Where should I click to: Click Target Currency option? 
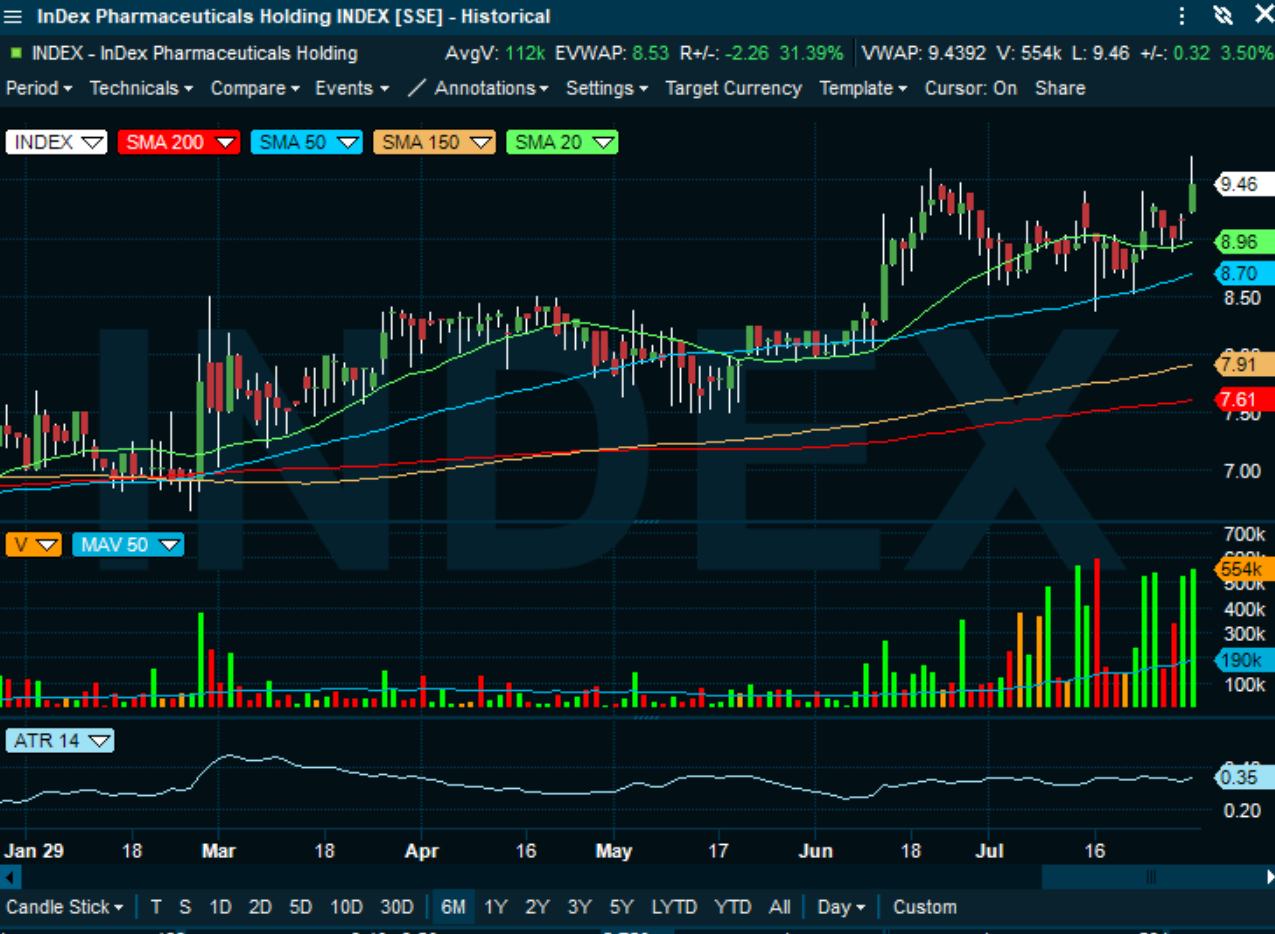pos(733,88)
